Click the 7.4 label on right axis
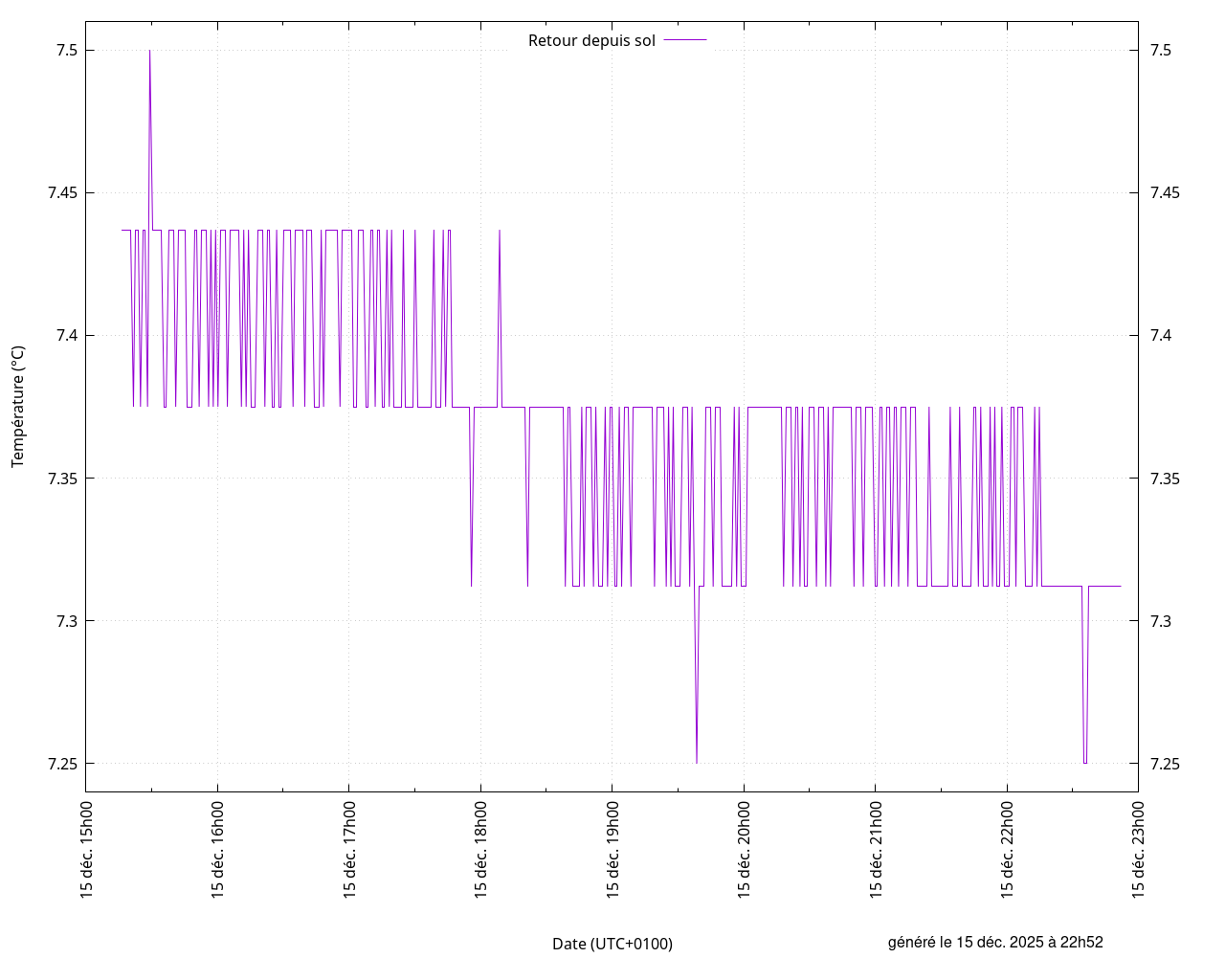 1160,336
